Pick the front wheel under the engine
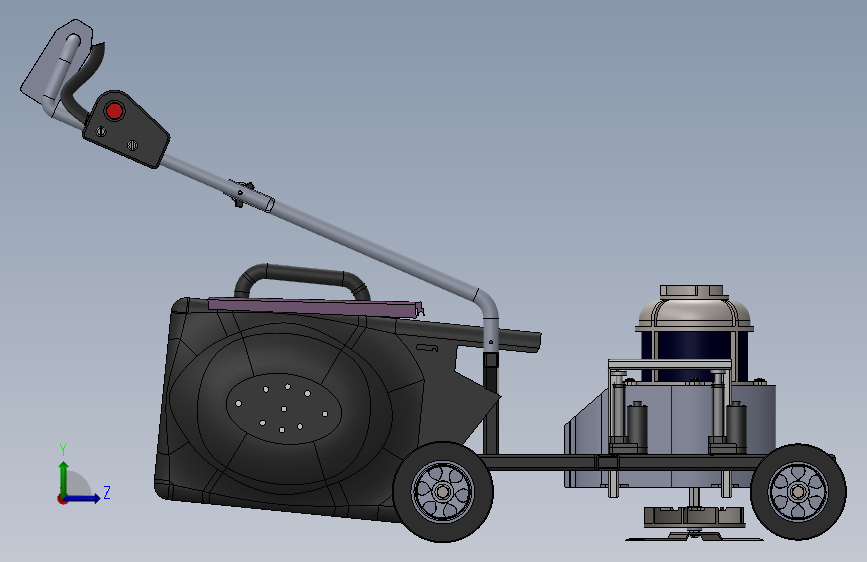Viewport: 867px width, 562px height. pos(798,491)
